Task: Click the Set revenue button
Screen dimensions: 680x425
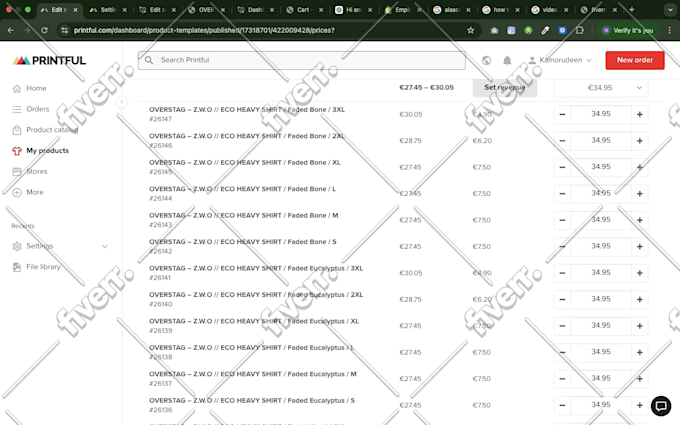Action: tap(505, 88)
